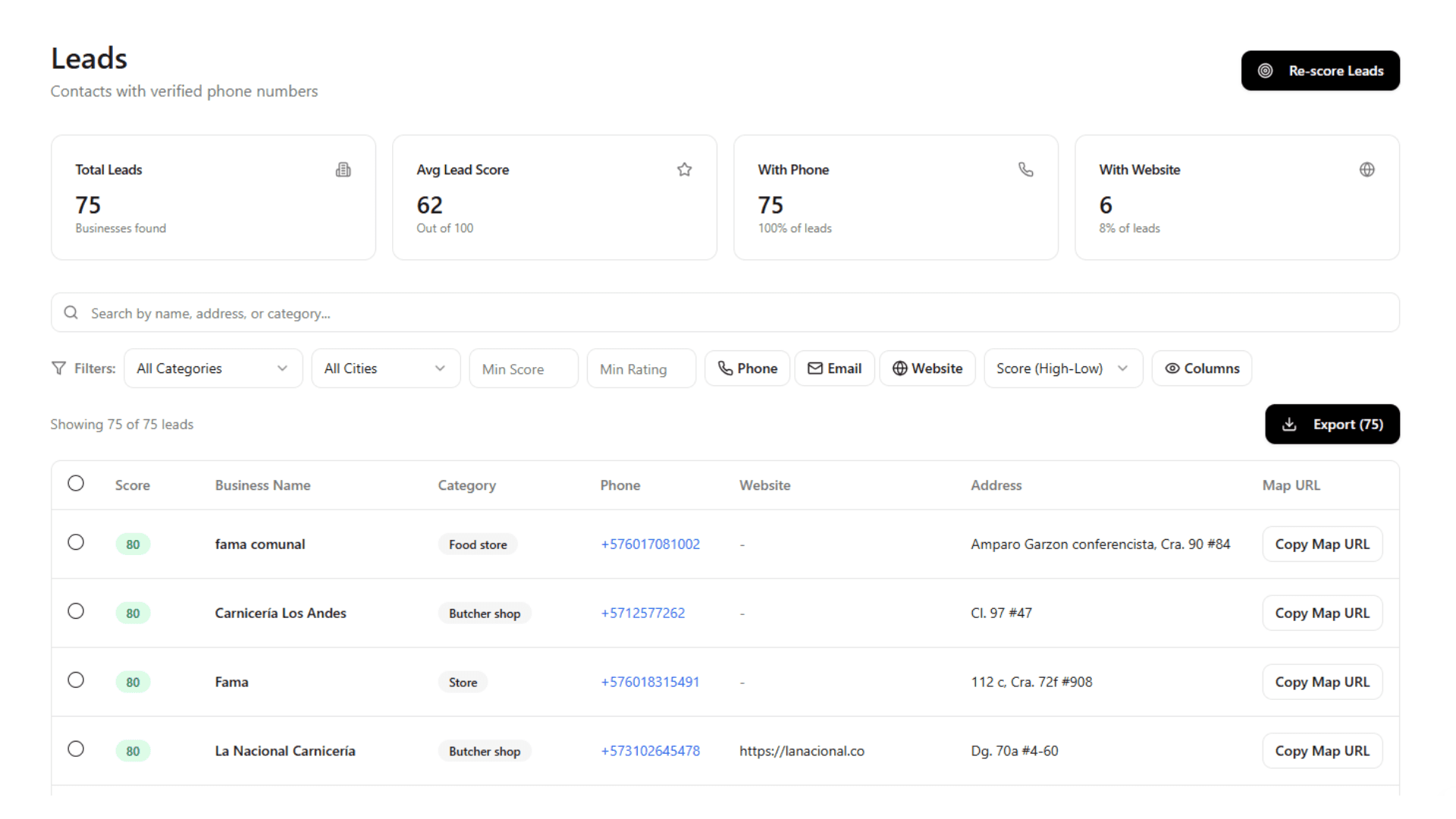Open the All Categories dropdown
Image resolution: width=1456 pixels, height=819 pixels.
213,369
